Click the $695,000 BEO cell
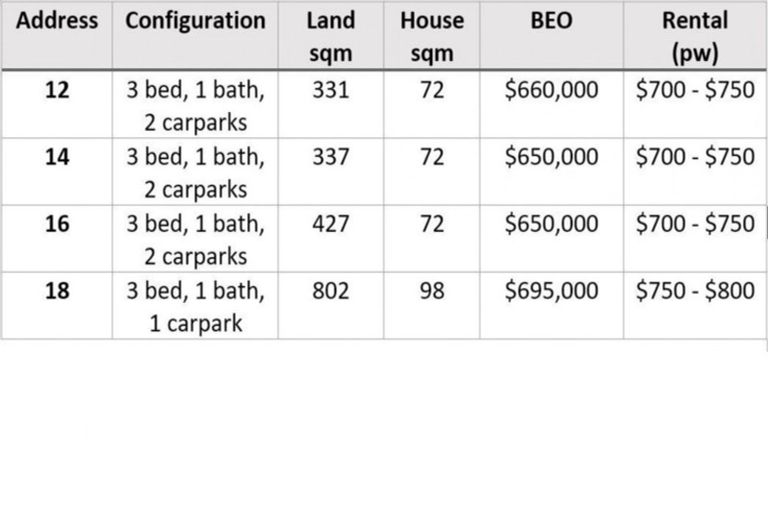 [552, 291]
